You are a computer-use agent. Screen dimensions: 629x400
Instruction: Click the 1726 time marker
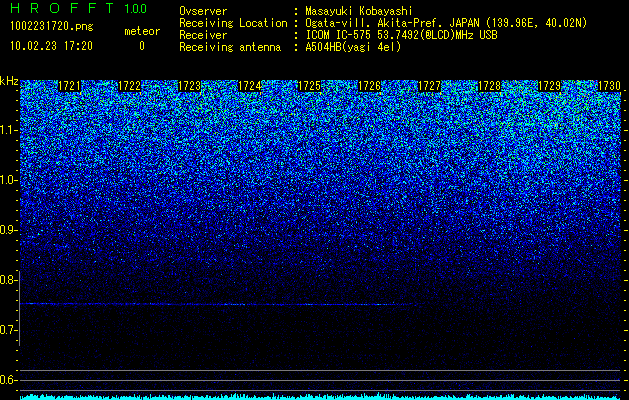tap(369, 86)
